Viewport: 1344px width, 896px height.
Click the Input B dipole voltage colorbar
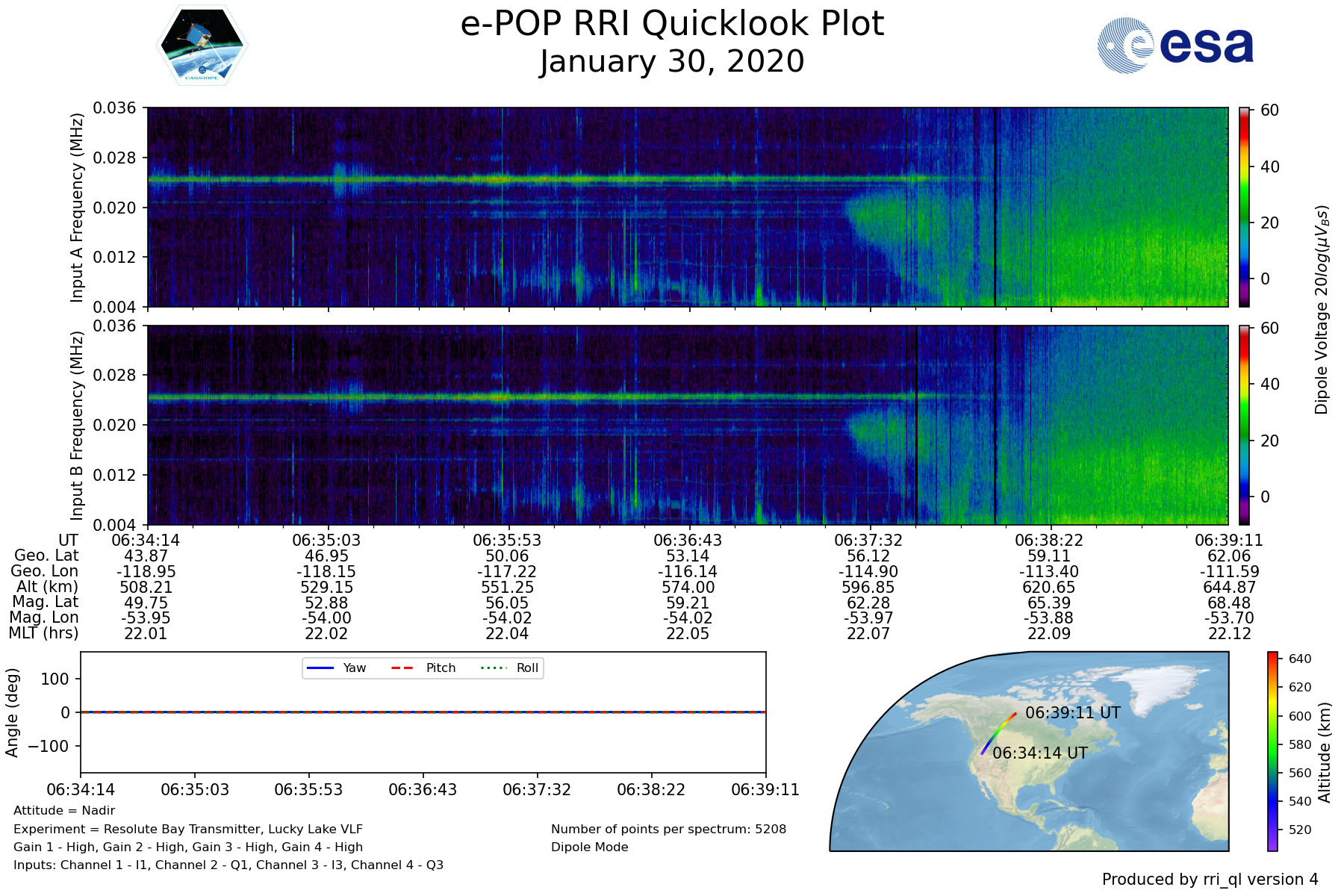pyautogui.click(x=1244, y=425)
